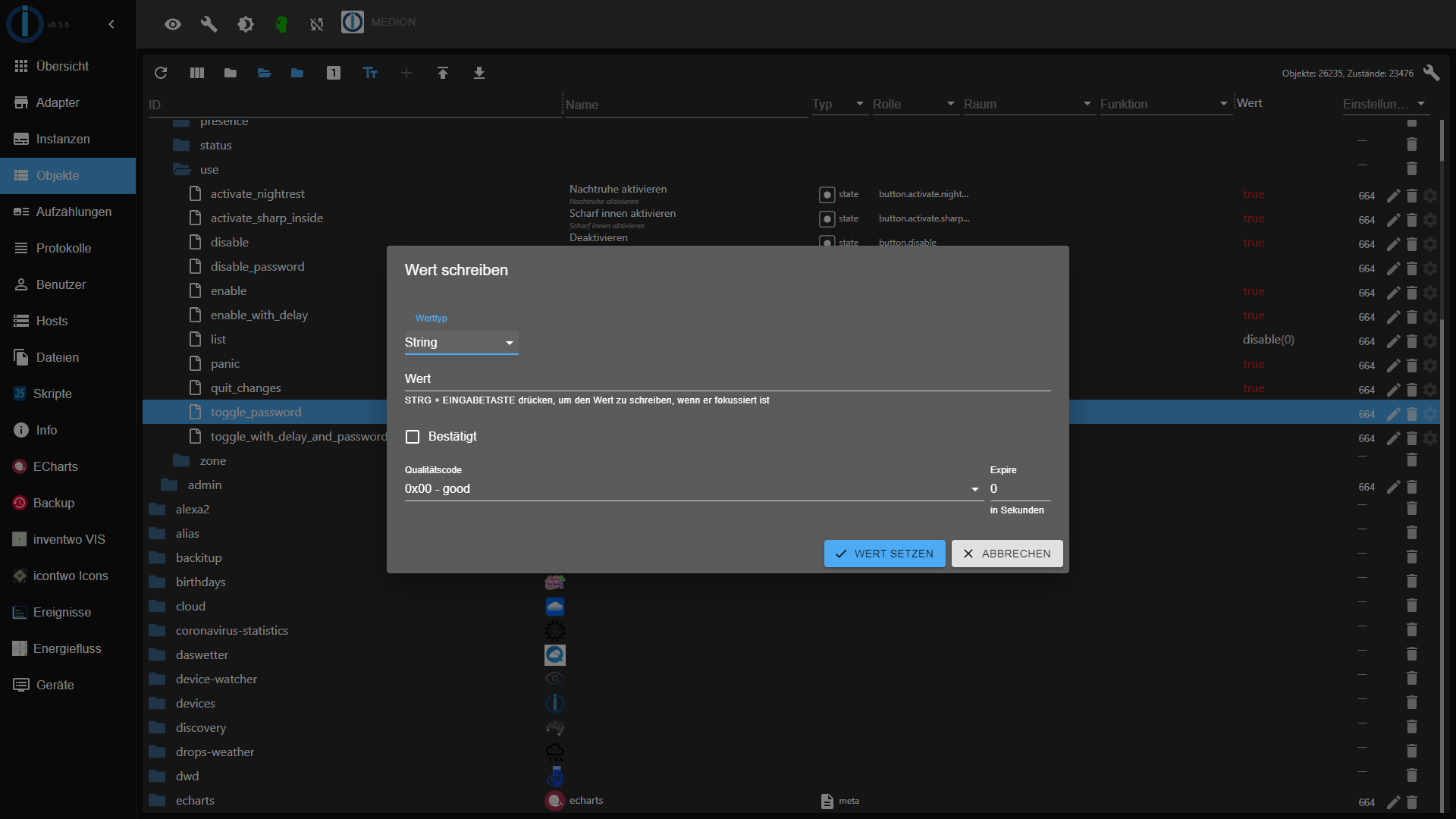
Task: Open the Werttyp String dropdown
Action: (x=461, y=343)
